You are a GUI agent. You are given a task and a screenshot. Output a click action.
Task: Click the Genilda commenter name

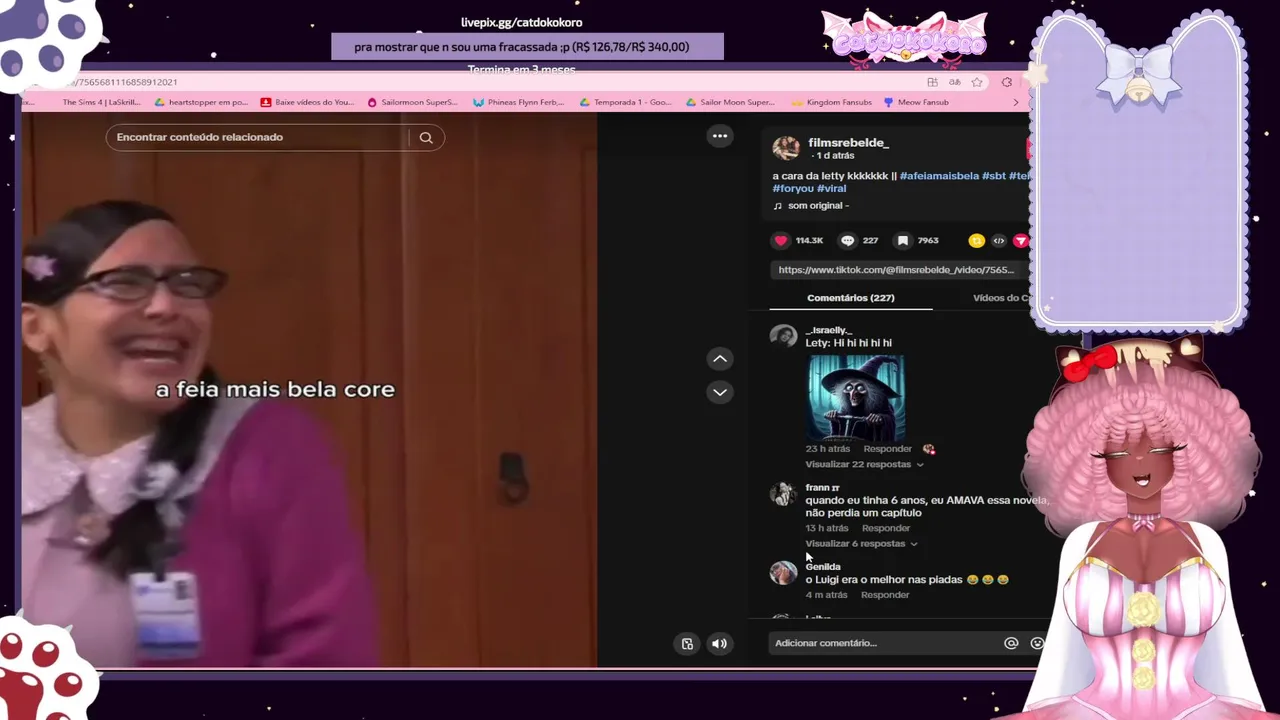click(823, 567)
